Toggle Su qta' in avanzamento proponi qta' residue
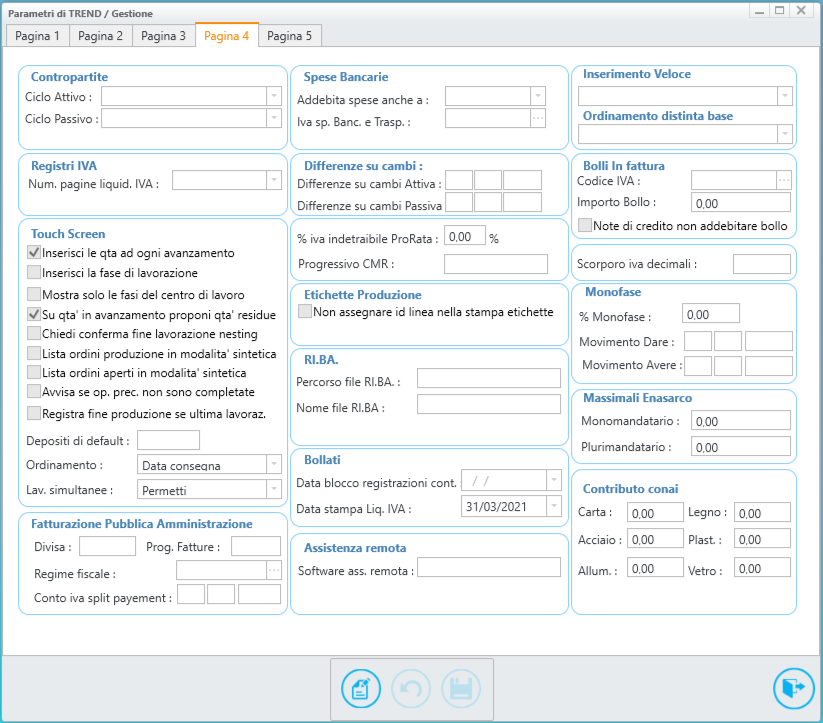The width and height of the screenshot is (823, 723). 34,314
